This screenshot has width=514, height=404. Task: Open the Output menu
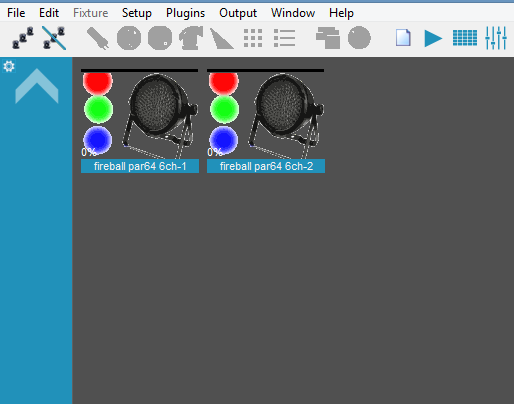(238, 13)
